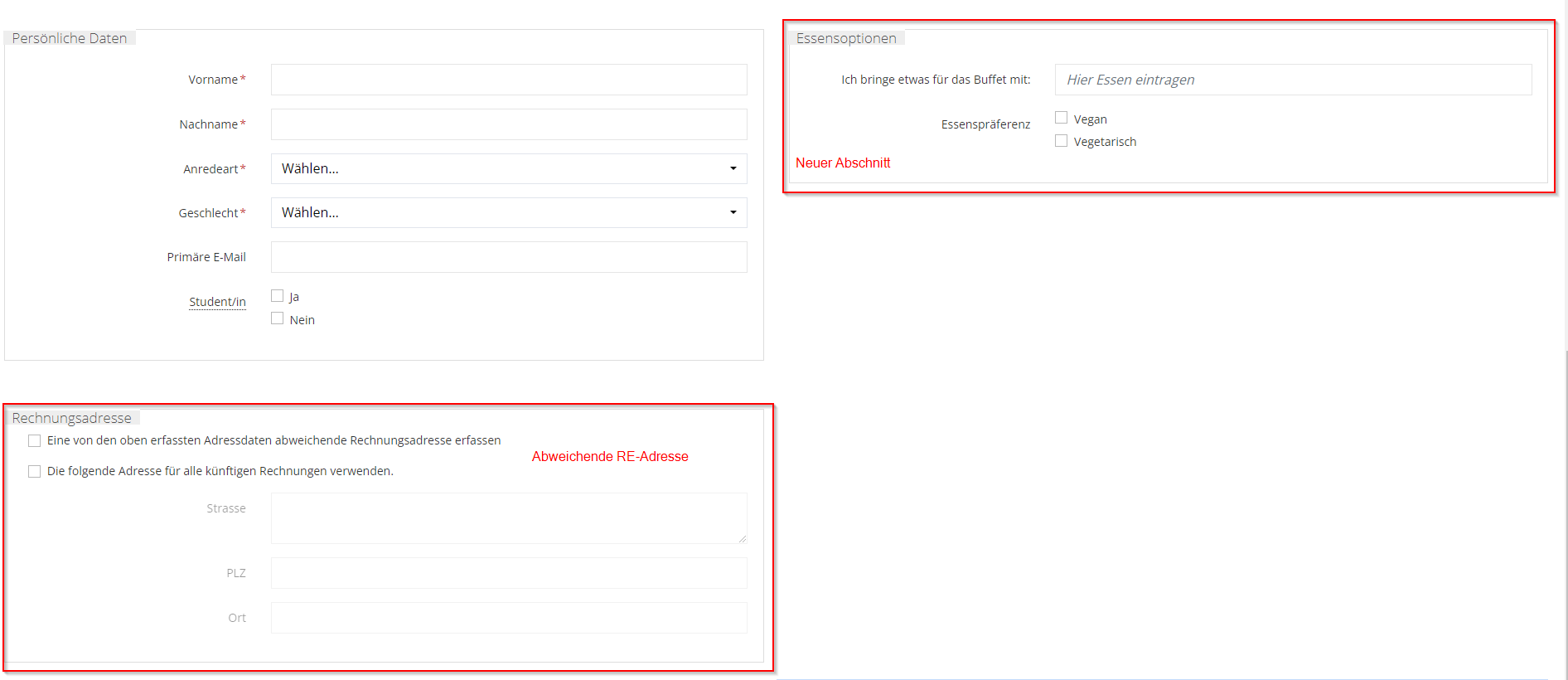The height and width of the screenshot is (680, 1568).
Task: Click inside the Strasse text area
Action: [508, 518]
